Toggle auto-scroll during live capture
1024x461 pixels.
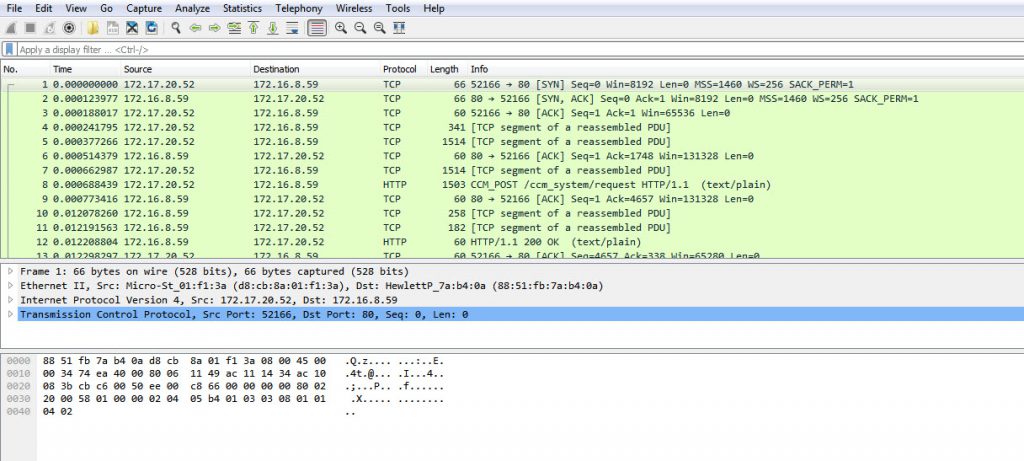coord(293,28)
